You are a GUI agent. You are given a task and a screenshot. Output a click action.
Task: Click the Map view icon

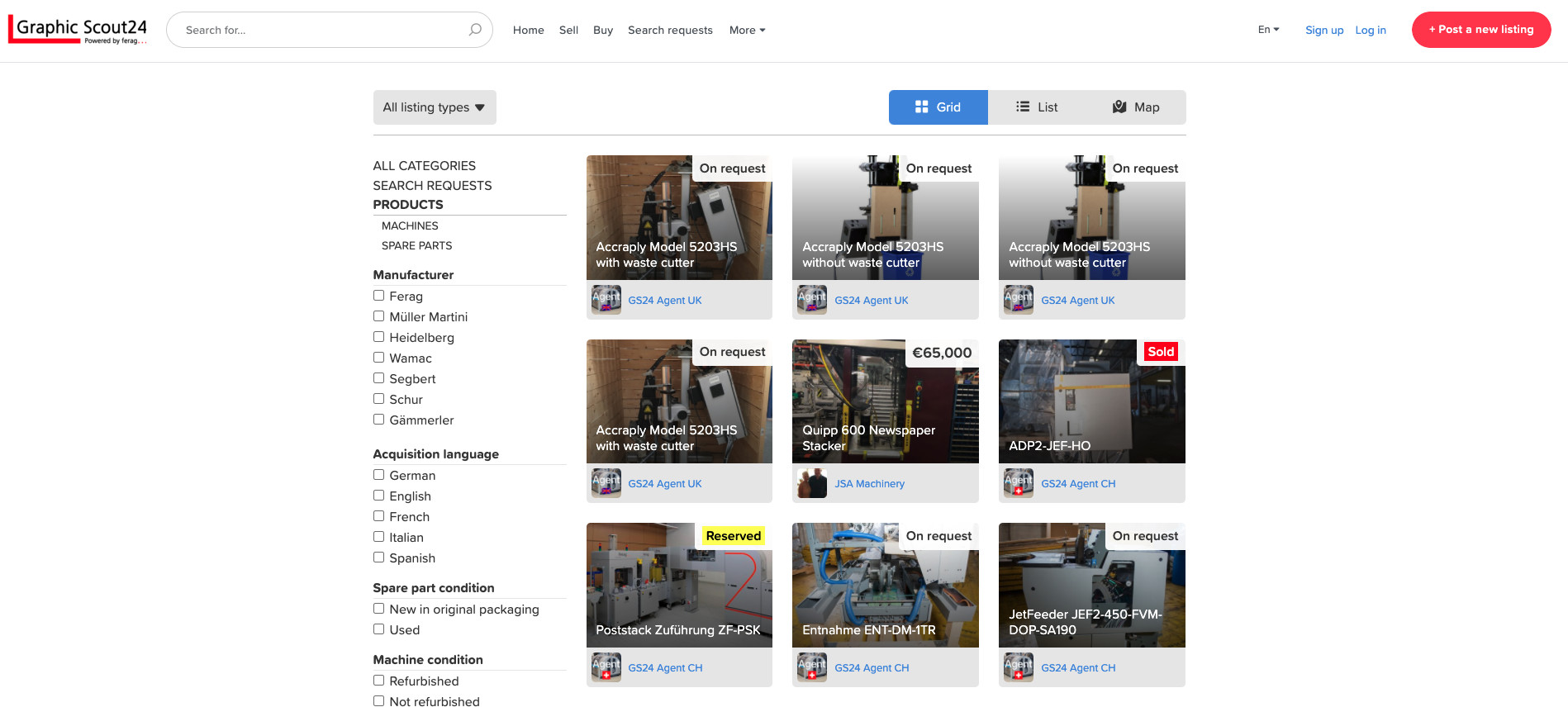pos(1119,107)
